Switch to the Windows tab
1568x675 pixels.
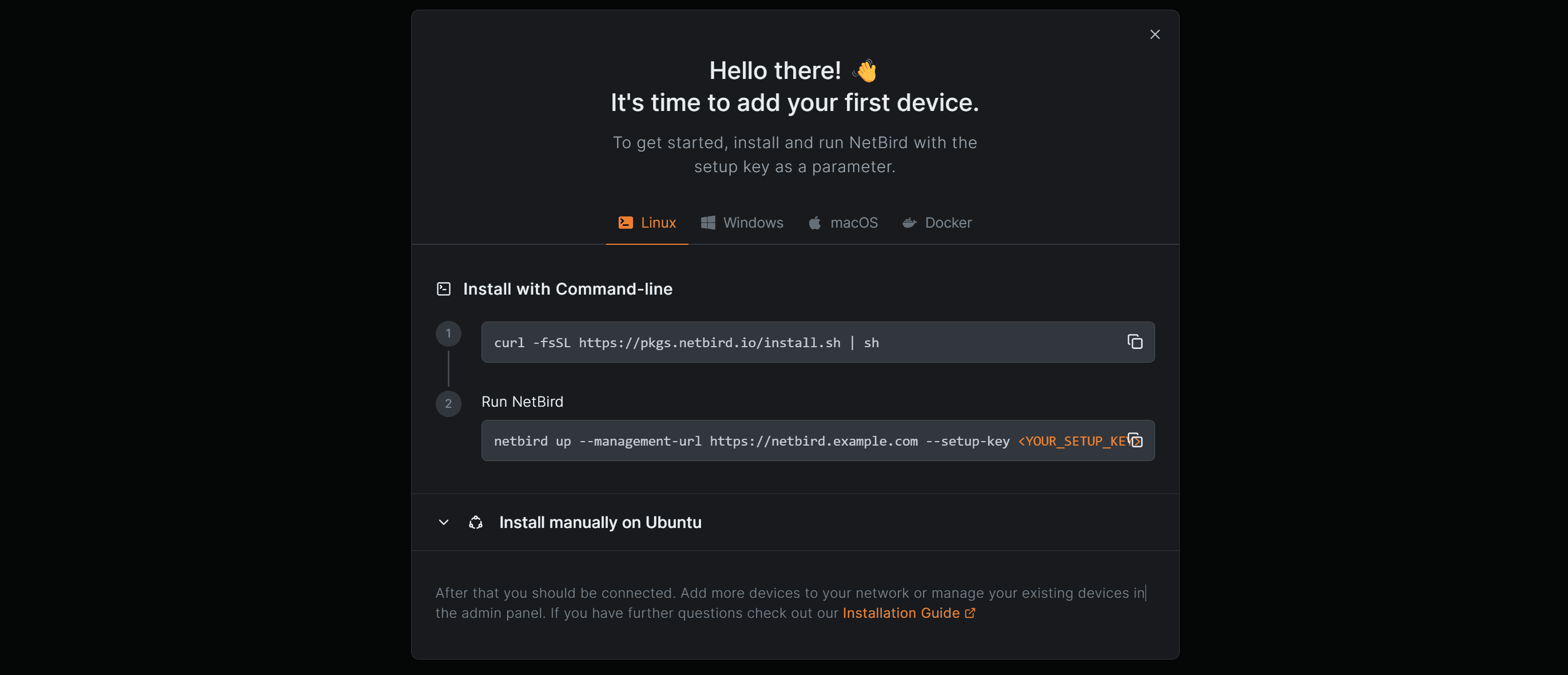point(753,223)
